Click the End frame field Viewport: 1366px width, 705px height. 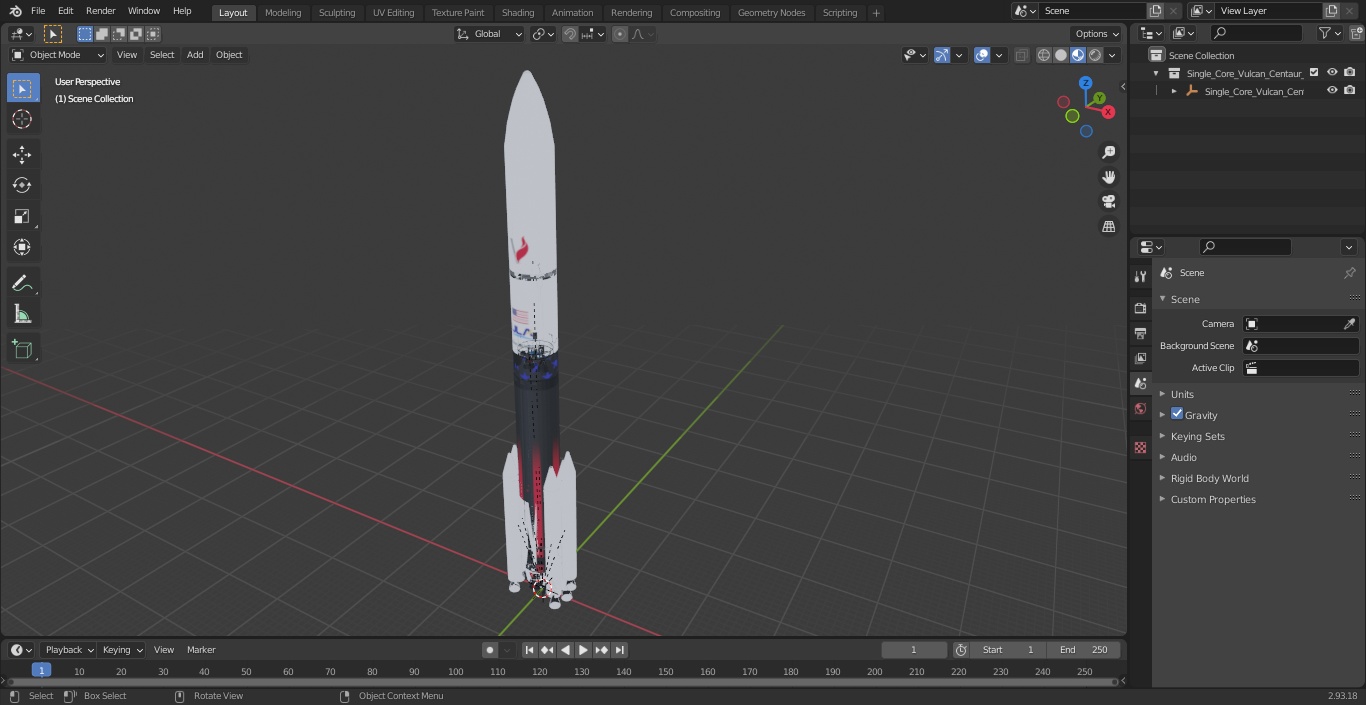click(1084, 650)
